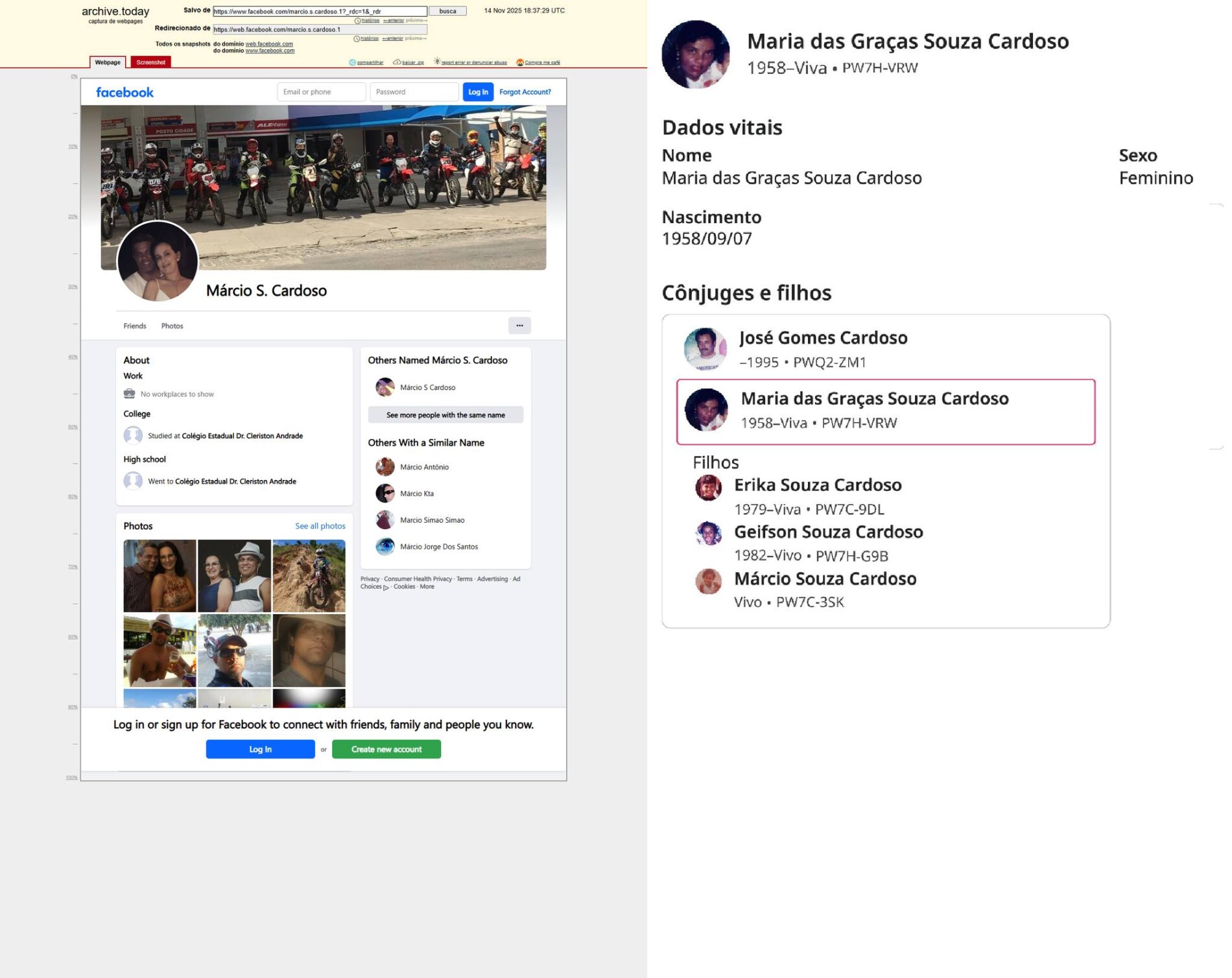Viewport: 1232px width, 978px height.
Task: Open the Friends tab on the profile
Action: 135,326
